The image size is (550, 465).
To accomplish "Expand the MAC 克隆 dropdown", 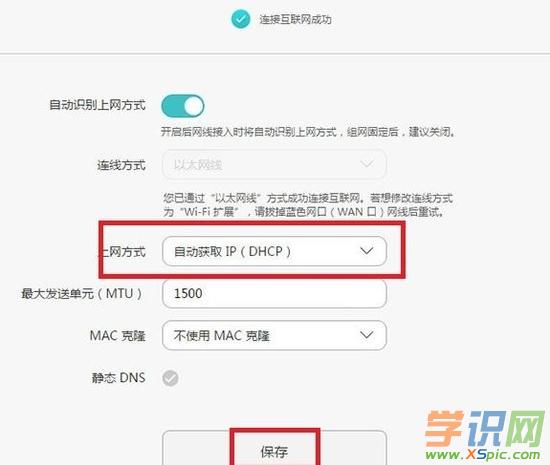I will pos(274,335).
